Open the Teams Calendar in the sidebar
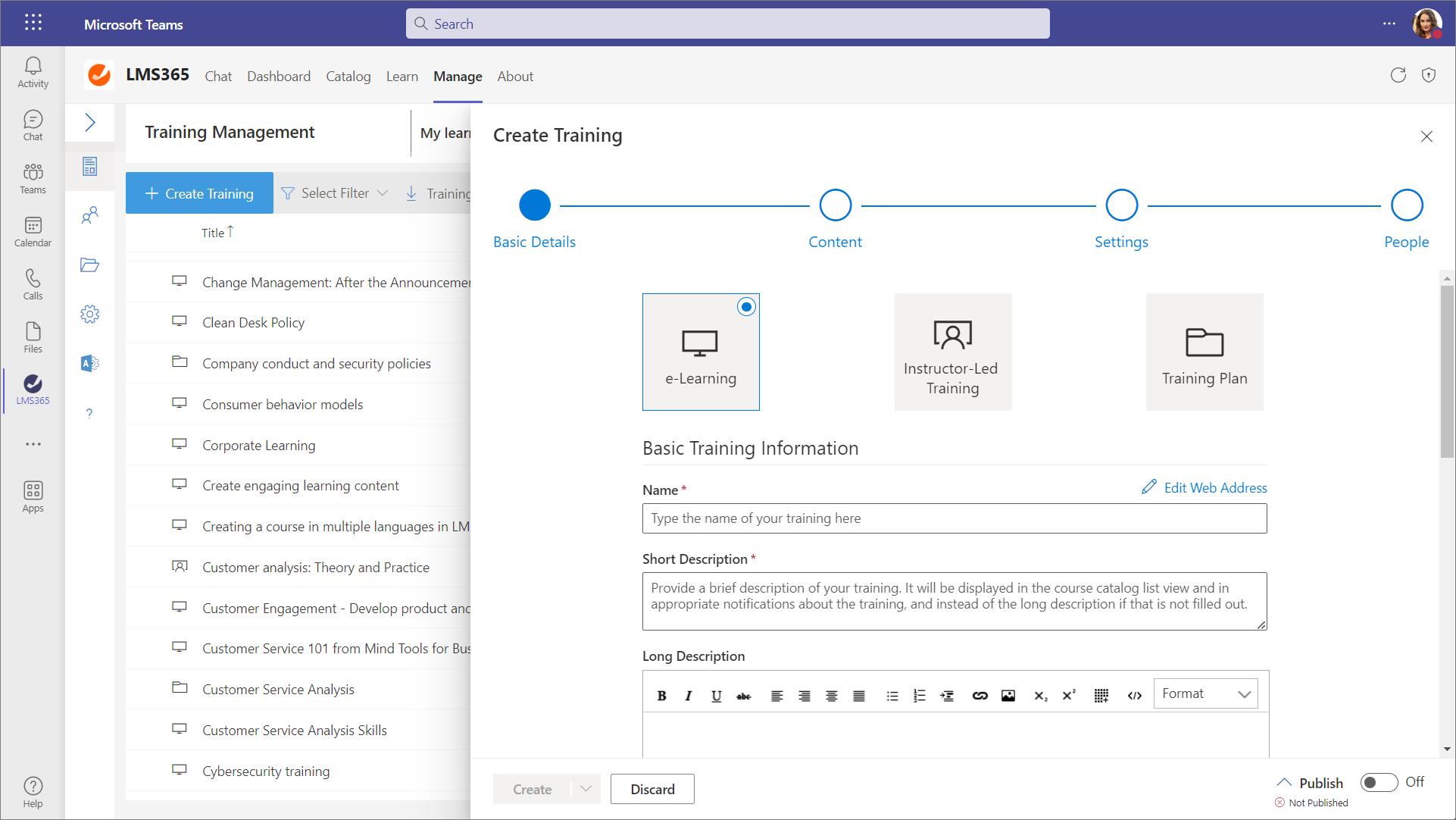 click(33, 231)
